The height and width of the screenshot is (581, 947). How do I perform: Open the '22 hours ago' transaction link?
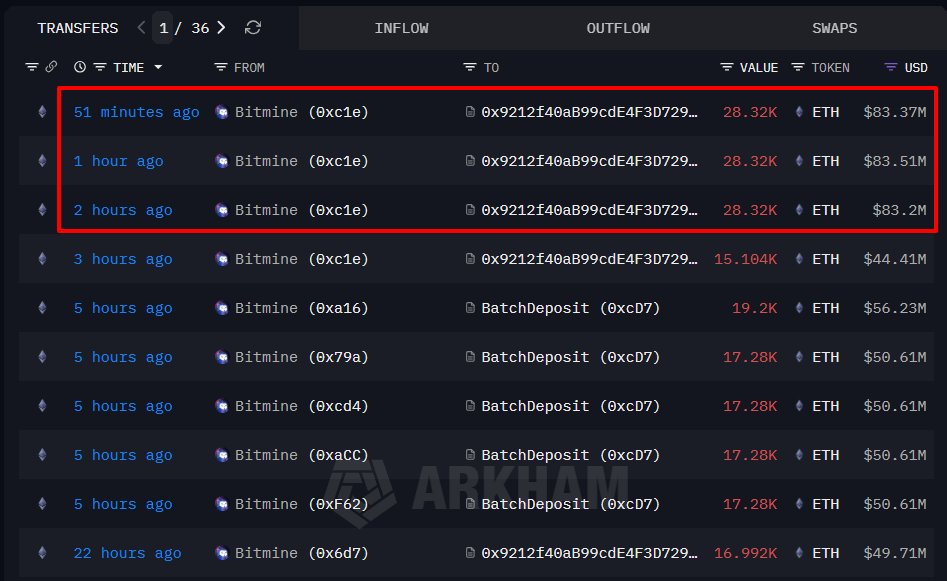pyautogui.click(x=127, y=553)
